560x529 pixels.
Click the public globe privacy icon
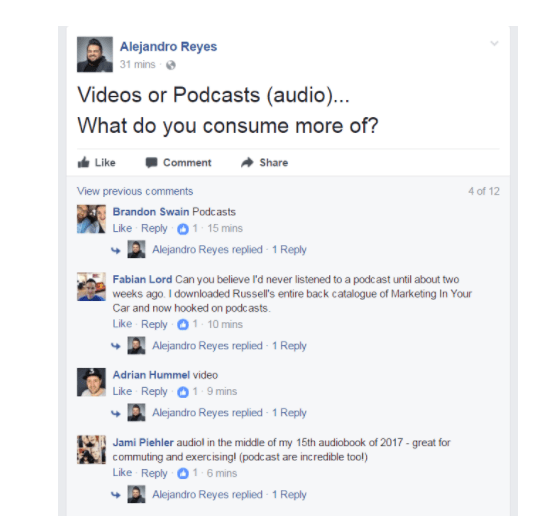[x=171, y=65]
